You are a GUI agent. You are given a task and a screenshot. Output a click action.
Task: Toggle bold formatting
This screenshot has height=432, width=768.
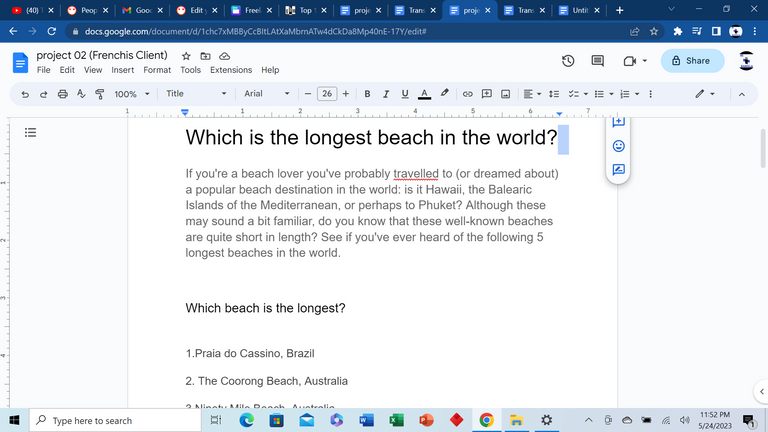point(367,94)
